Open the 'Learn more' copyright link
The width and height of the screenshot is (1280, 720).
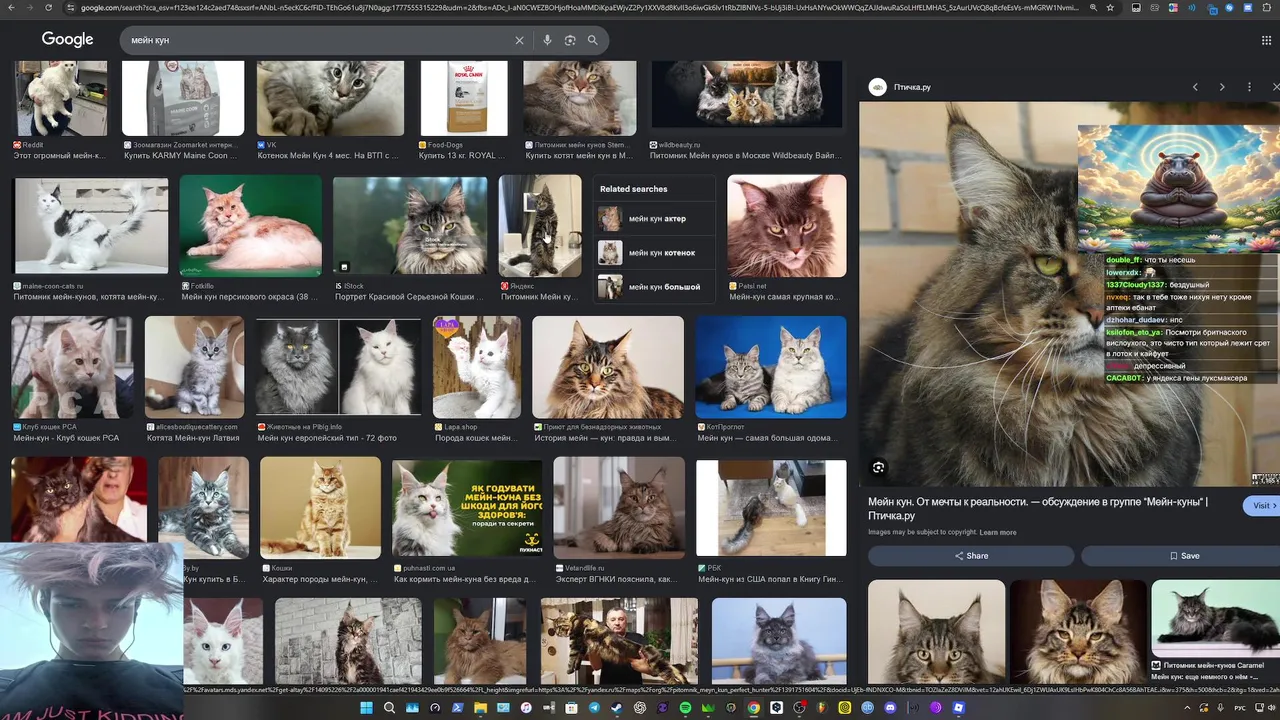(998, 532)
